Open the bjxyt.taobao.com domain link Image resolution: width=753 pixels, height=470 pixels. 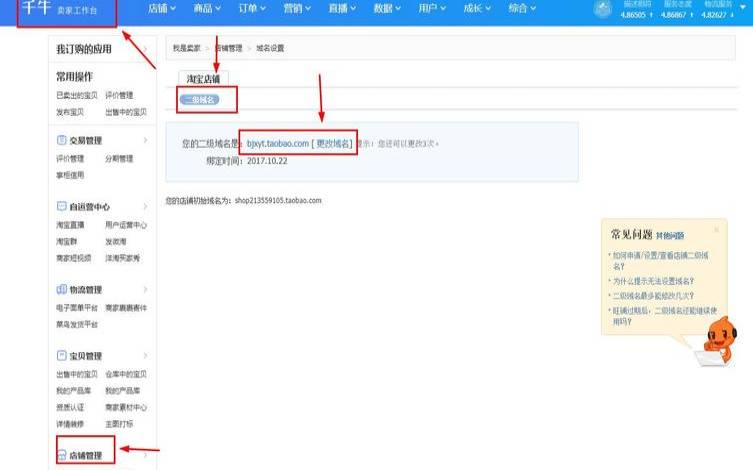tap(278, 144)
